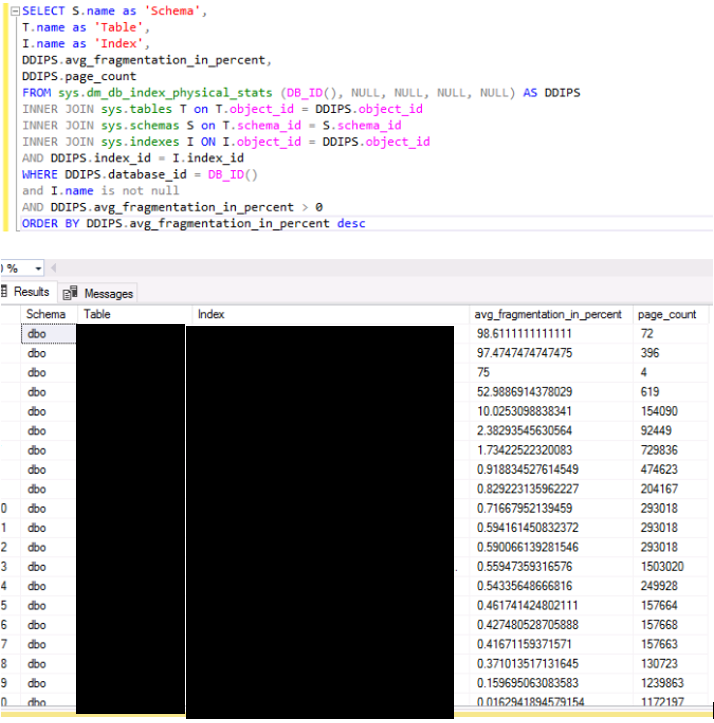This screenshot has height=723, width=714.
Task: Click the page_count column header
Action: tap(666, 314)
